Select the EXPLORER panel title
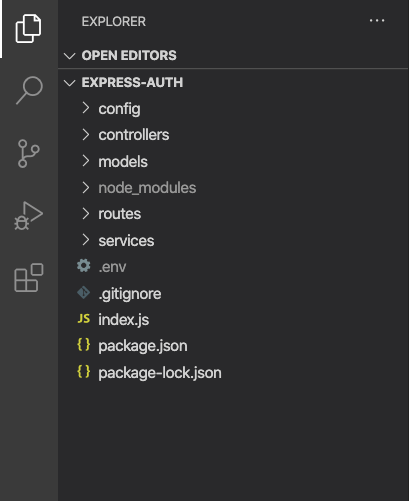Viewport: 409px width, 501px height. coord(114,22)
